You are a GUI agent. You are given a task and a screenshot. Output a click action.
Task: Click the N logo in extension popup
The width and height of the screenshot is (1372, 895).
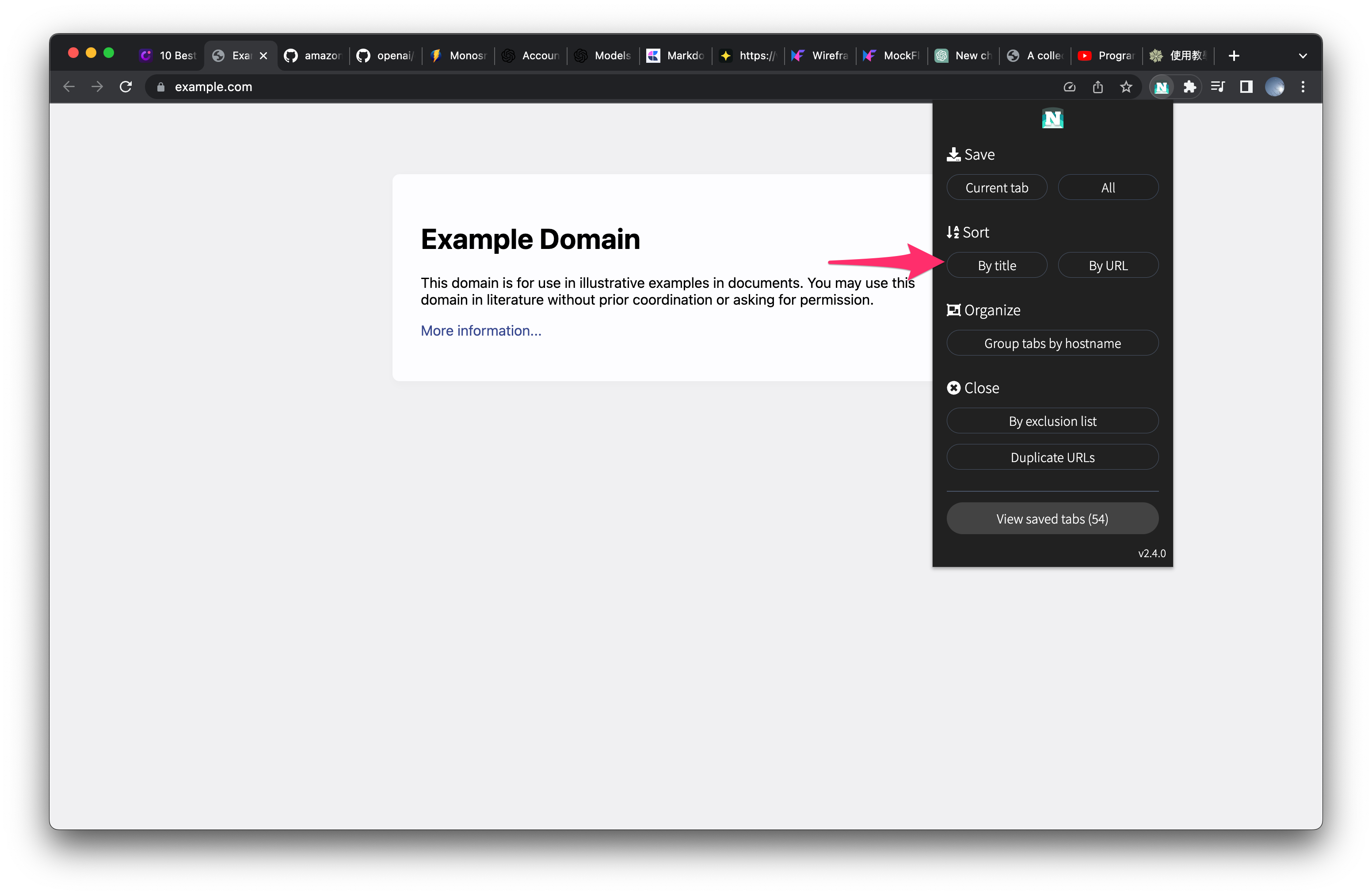pyautogui.click(x=1052, y=119)
